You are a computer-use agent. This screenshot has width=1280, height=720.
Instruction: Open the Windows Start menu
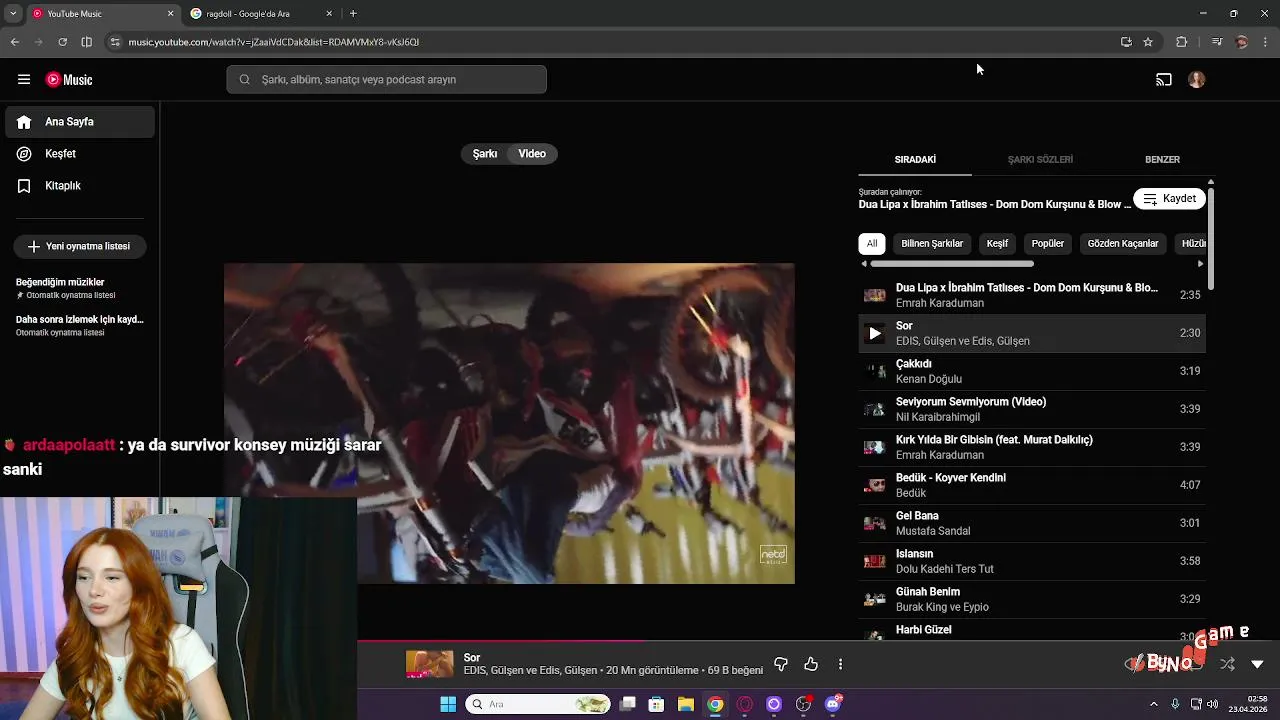click(448, 704)
